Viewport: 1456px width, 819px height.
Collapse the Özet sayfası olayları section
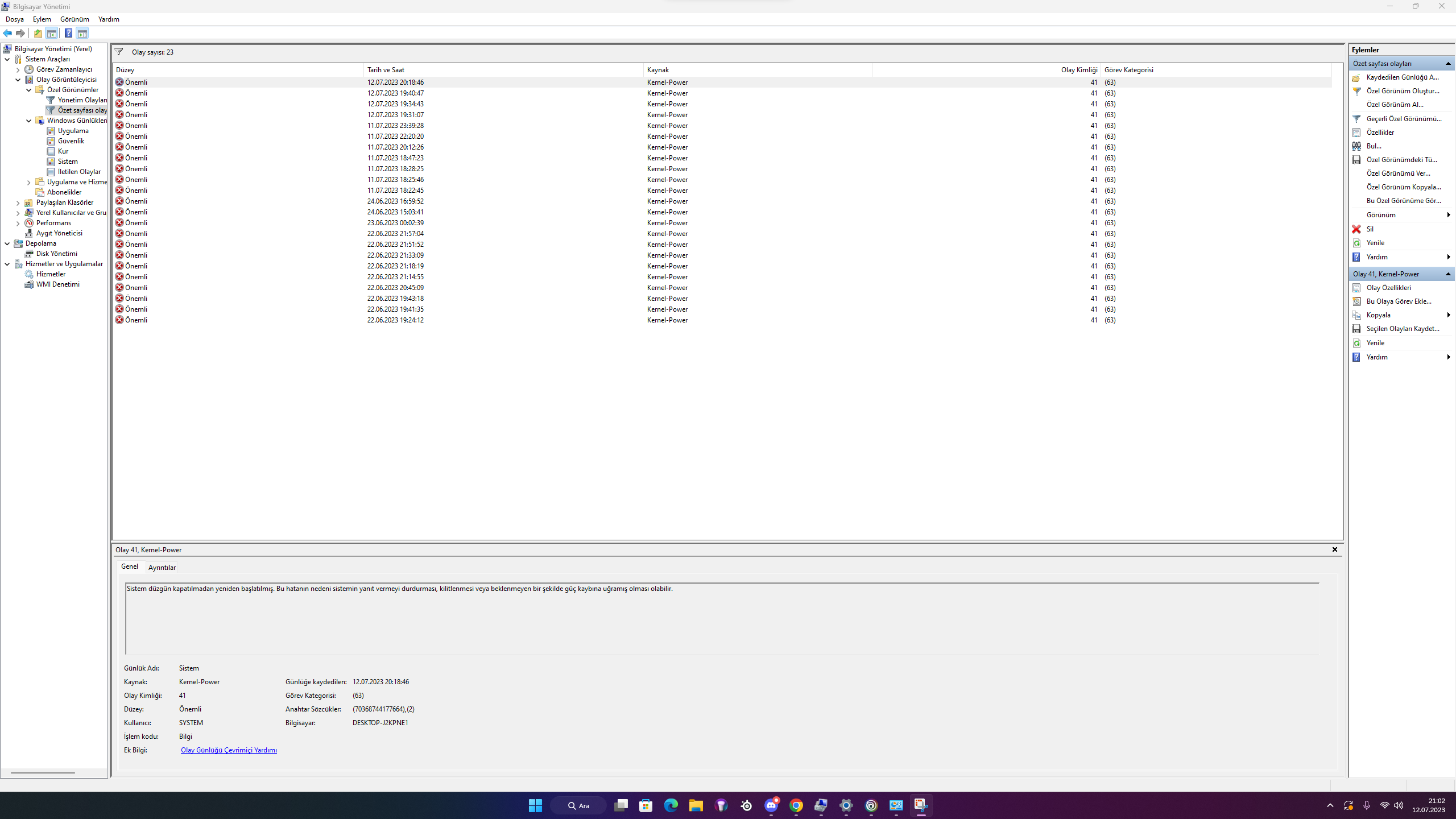(1448, 64)
